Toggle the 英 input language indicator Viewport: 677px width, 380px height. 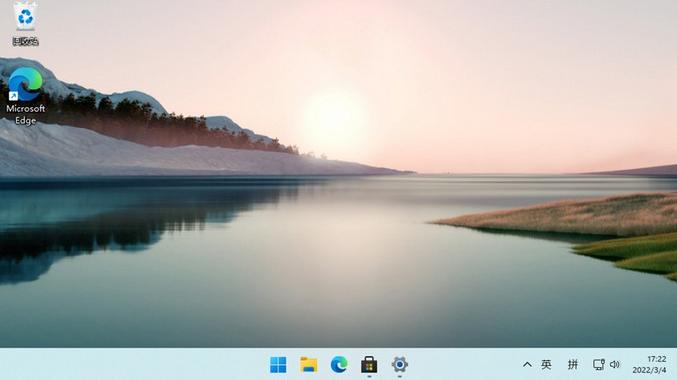pos(546,365)
